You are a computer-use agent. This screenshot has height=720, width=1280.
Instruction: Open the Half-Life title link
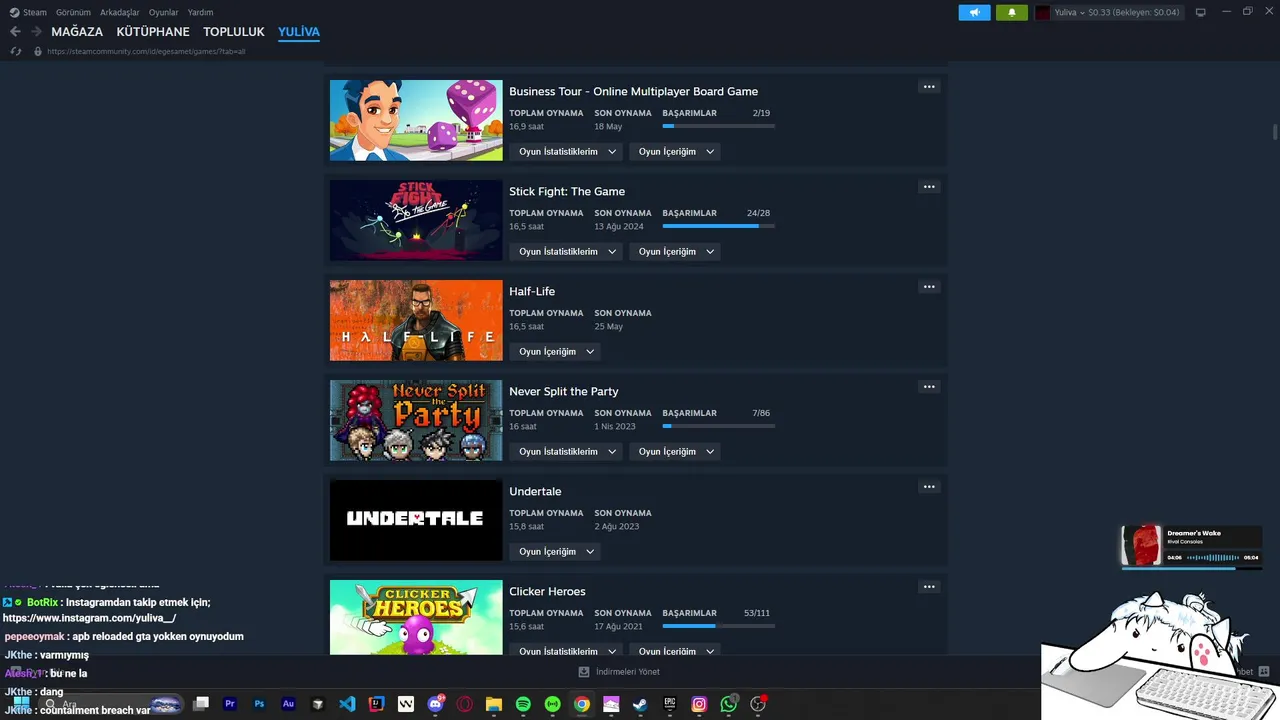(532, 291)
